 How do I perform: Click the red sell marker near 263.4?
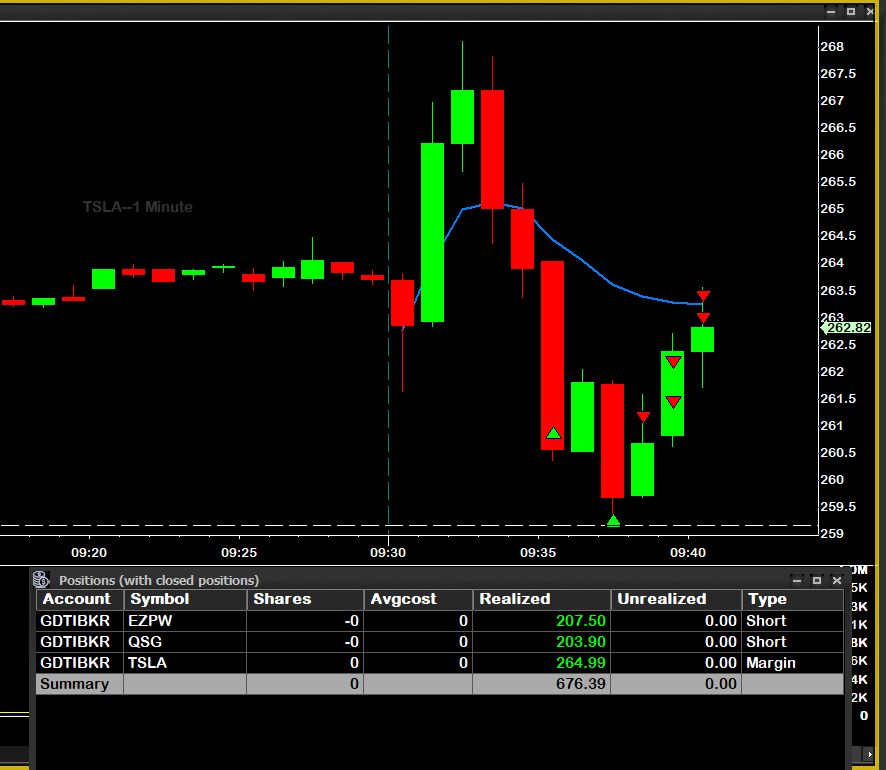click(x=703, y=295)
